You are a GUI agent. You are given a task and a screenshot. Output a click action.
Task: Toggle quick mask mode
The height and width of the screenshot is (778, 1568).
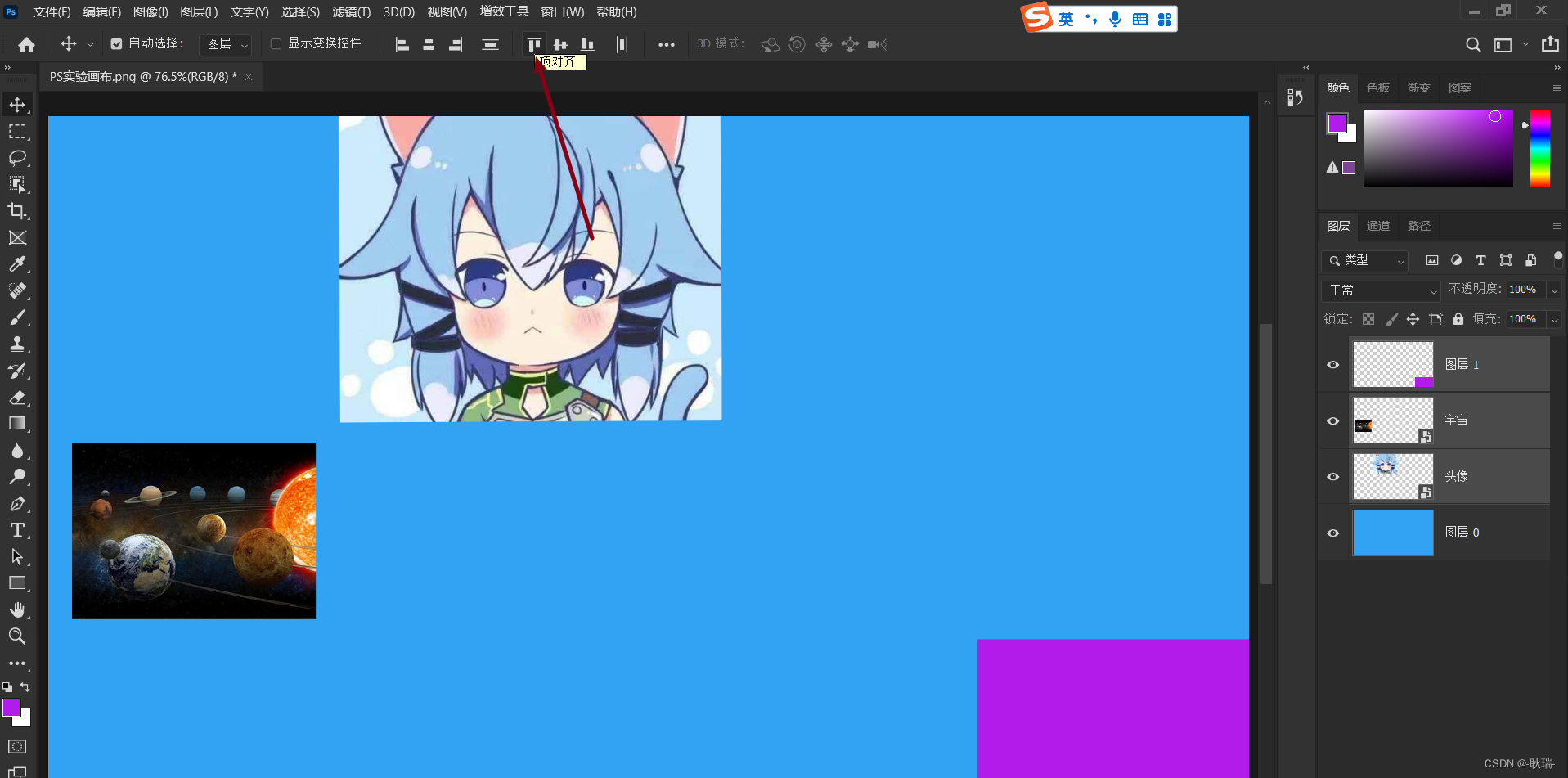[x=17, y=747]
